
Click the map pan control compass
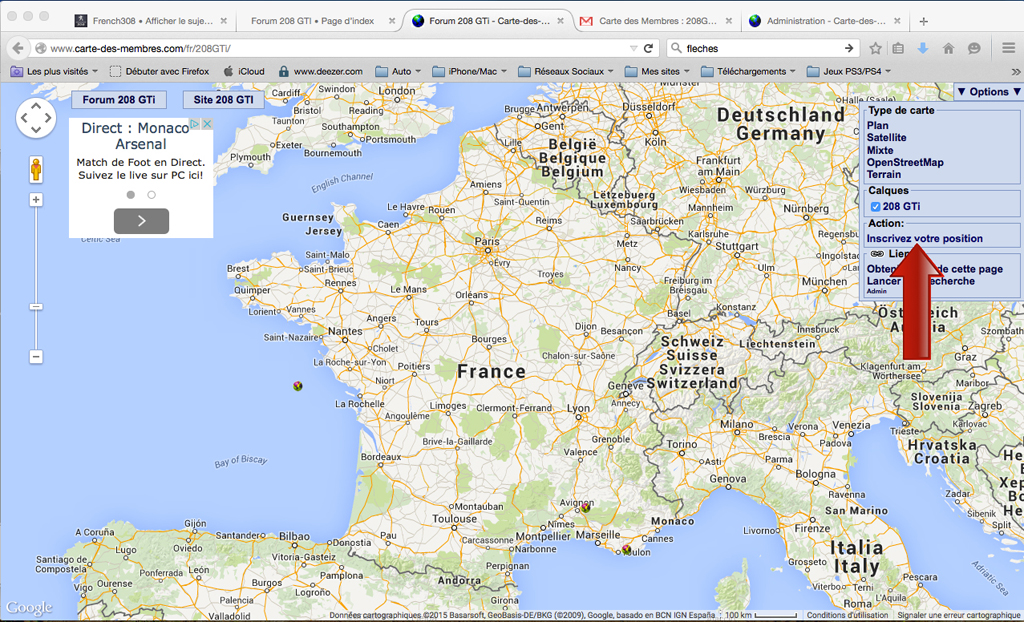coord(36,118)
